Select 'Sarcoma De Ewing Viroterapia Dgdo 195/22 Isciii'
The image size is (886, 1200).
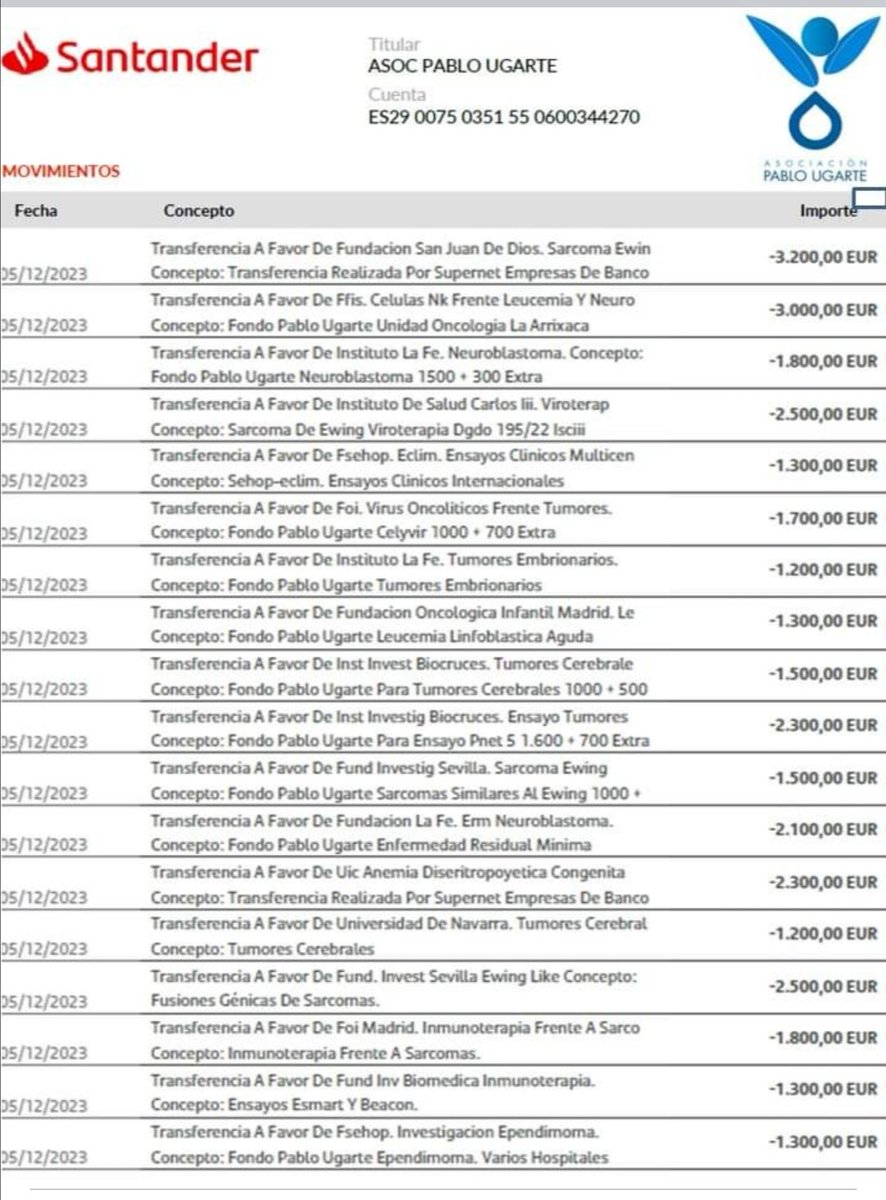coord(406,430)
